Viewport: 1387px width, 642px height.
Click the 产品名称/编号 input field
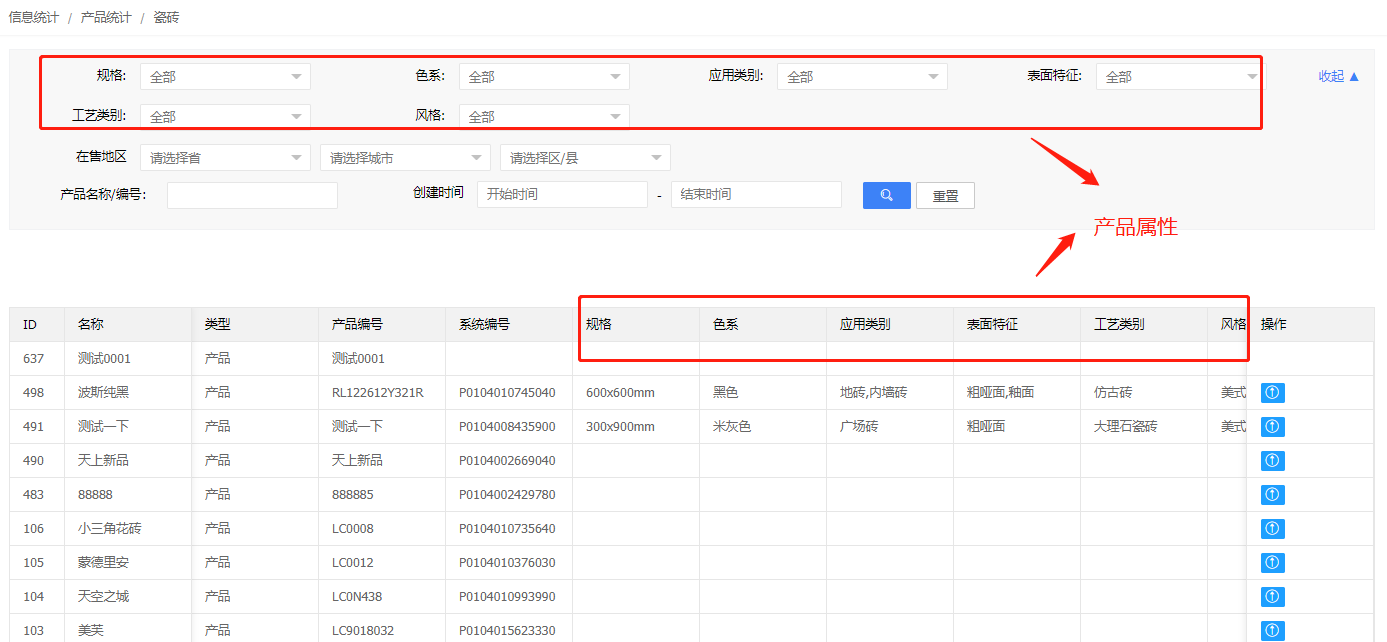pos(252,195)
